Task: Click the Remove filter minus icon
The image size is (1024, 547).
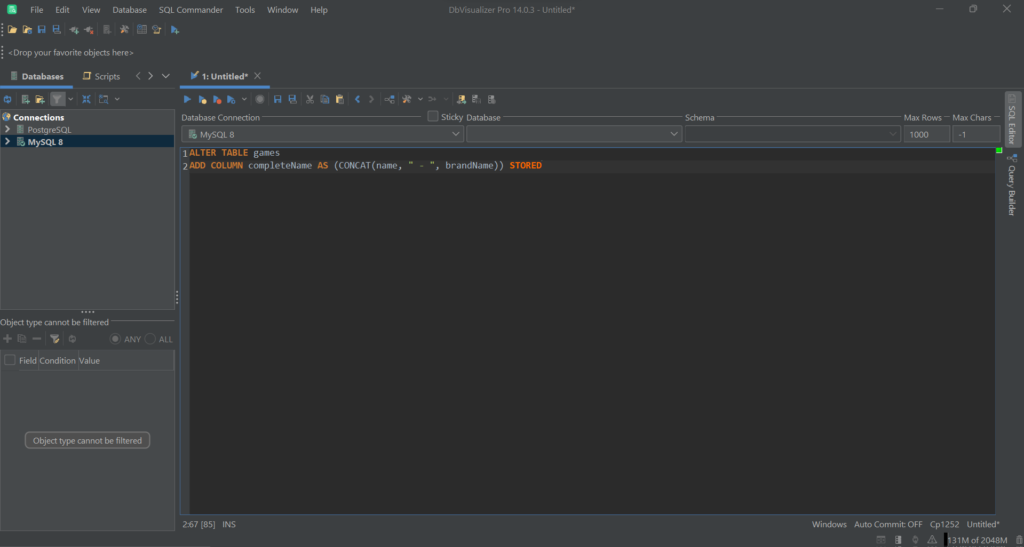Action: tap(37, 339)
